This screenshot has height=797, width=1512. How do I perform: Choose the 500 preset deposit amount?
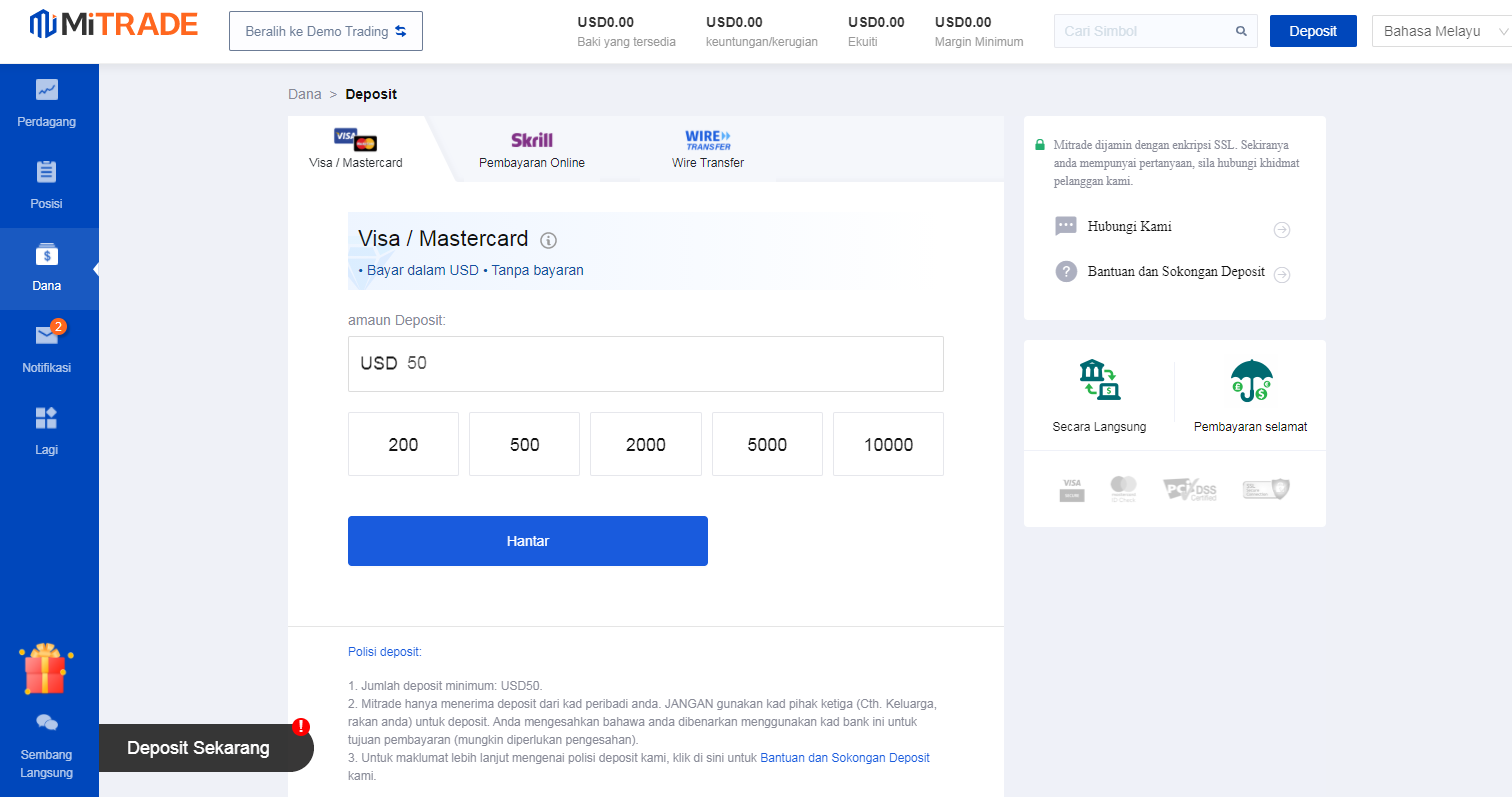click(x=524, y=444)
